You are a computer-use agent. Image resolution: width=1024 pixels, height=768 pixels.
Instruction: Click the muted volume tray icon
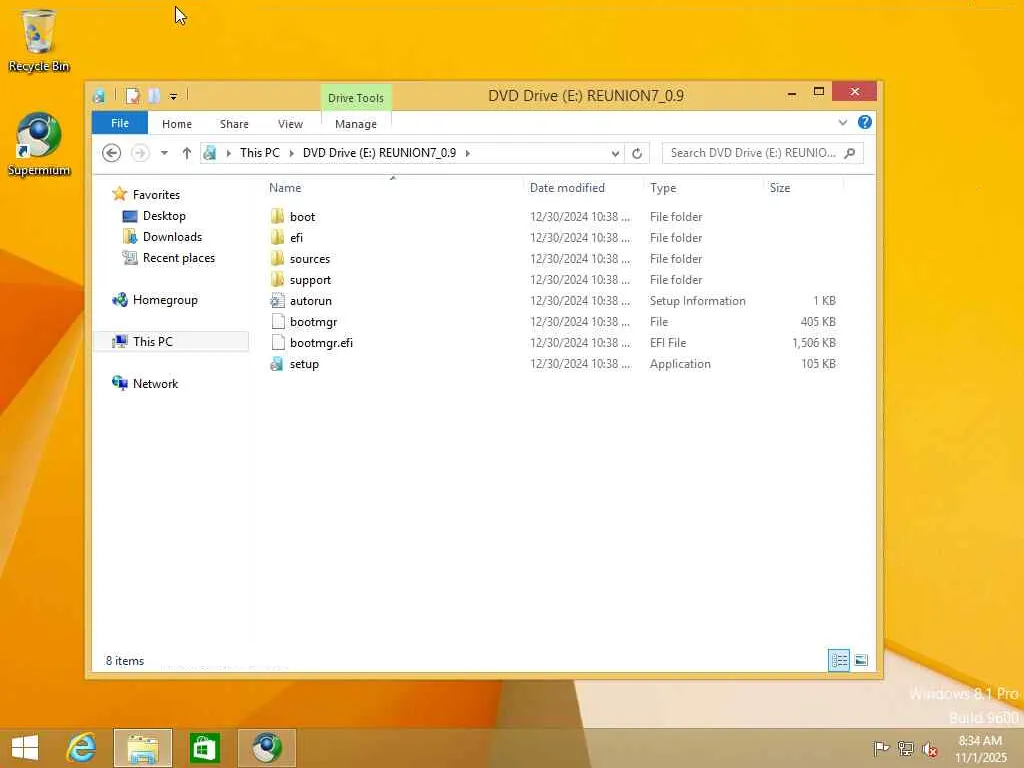click(x=929, y=749)
